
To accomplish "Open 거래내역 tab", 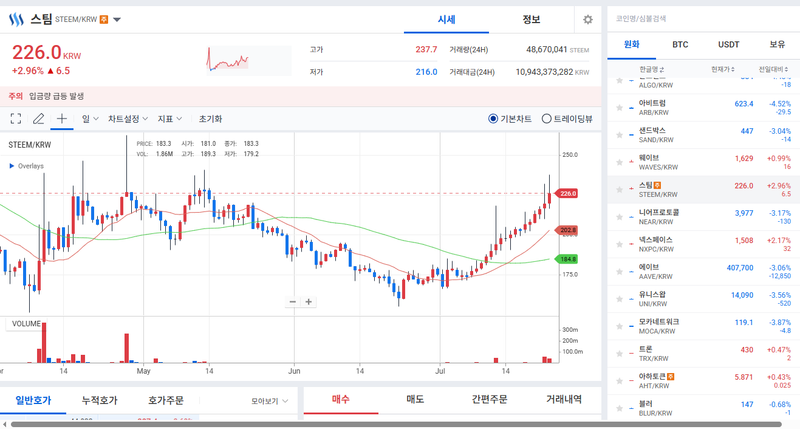I will click(x=564, y=399).
